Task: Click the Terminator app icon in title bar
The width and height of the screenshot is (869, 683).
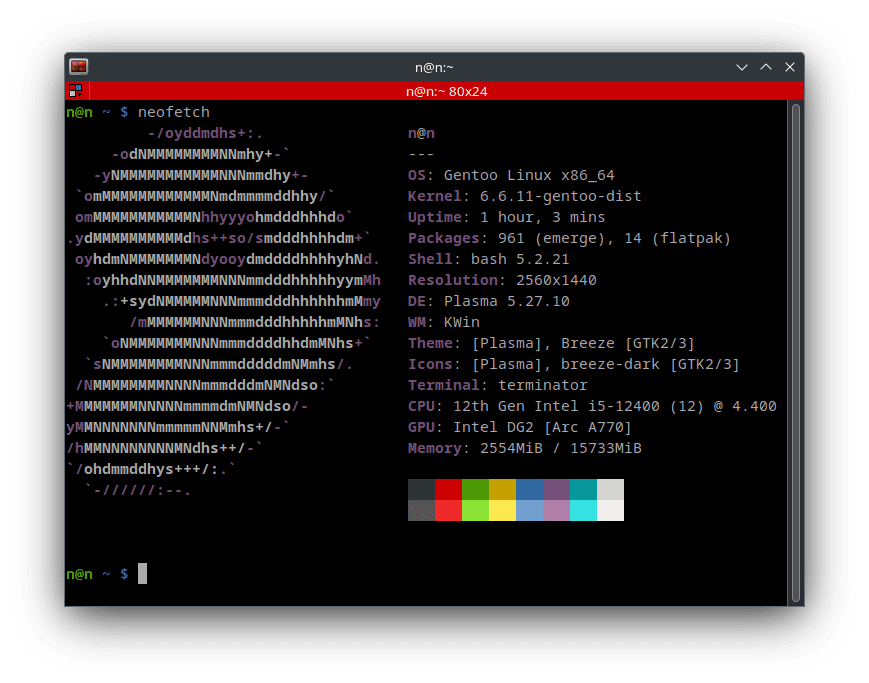Action: coord(79,67)
